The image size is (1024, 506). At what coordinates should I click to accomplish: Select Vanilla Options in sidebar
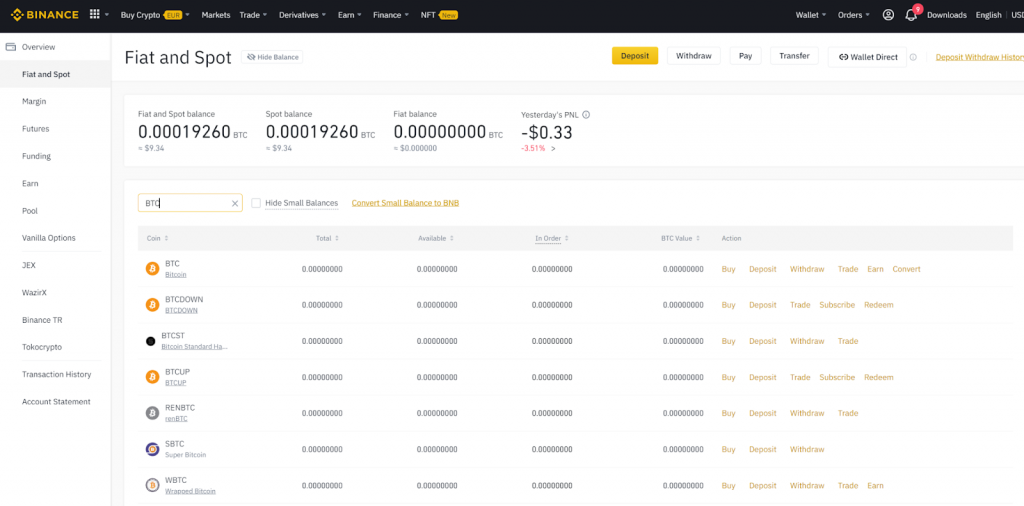(x=48, y=238)
